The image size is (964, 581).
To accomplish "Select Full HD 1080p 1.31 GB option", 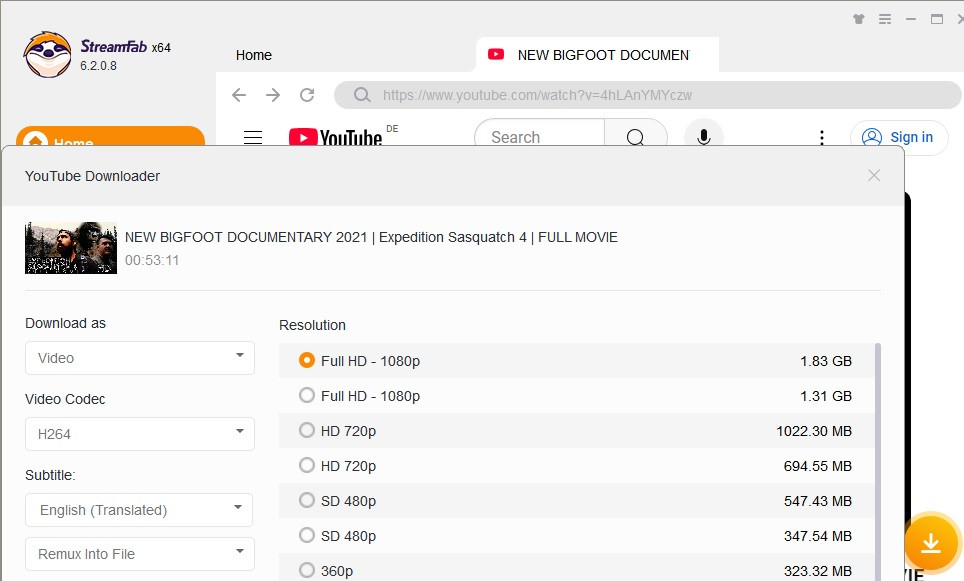I will click(307, 395).
